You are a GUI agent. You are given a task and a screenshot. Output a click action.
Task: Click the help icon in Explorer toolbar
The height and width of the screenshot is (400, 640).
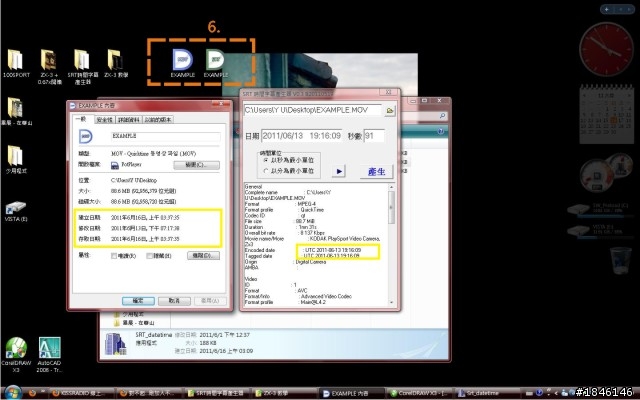[x=440, y=132]
